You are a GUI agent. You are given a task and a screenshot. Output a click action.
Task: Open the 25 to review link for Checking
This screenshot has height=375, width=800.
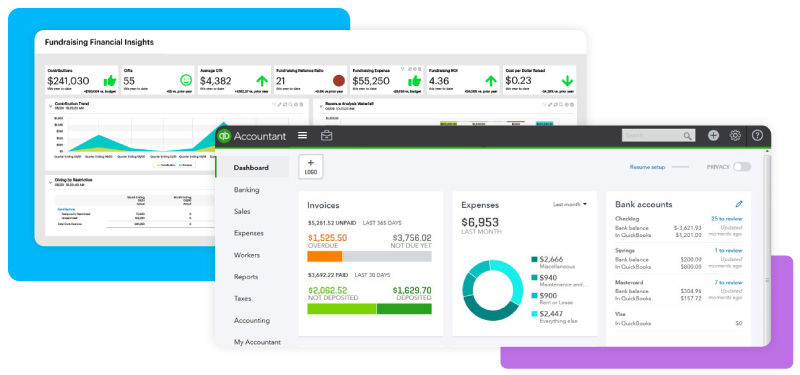click(x=727, y=219)
